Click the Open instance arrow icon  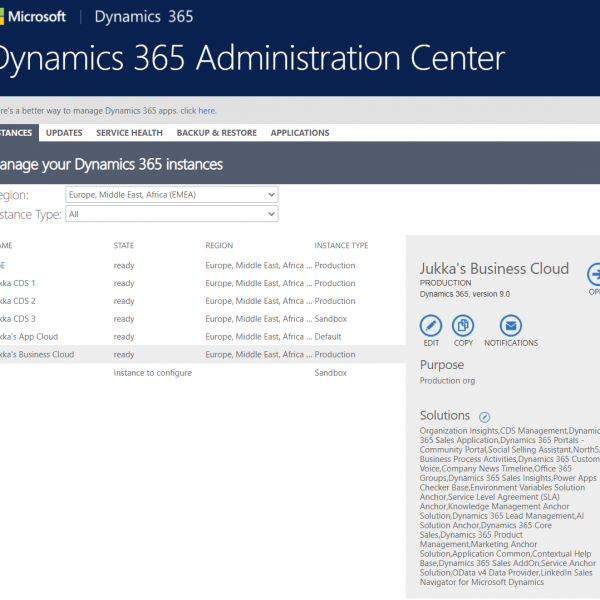pos(594,274)
